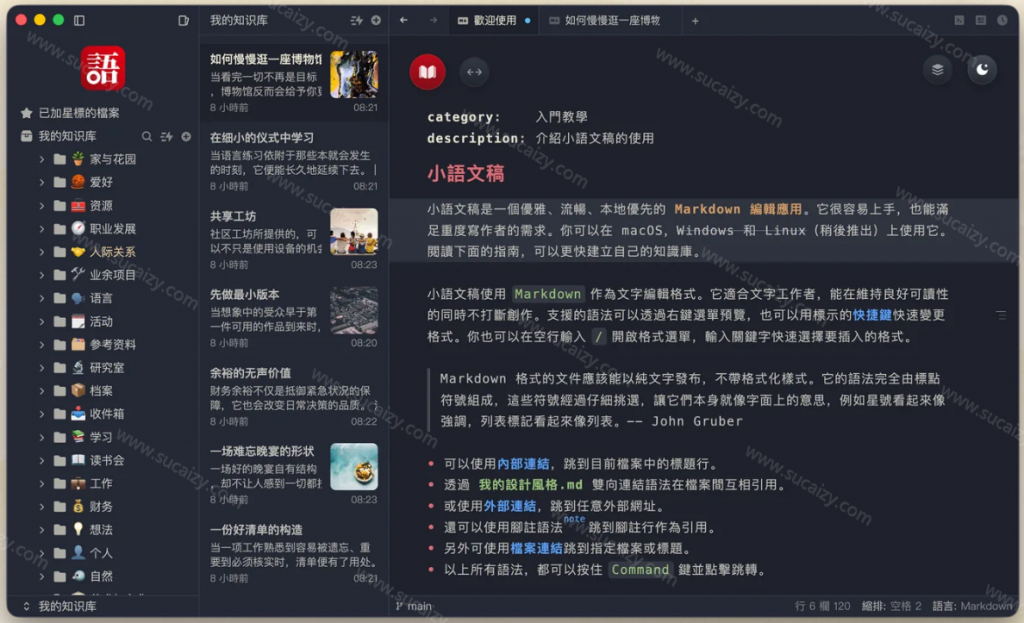Toggle the sidebar panel icon
This screenshot has height=623, width=1024.
coord(79,20)
